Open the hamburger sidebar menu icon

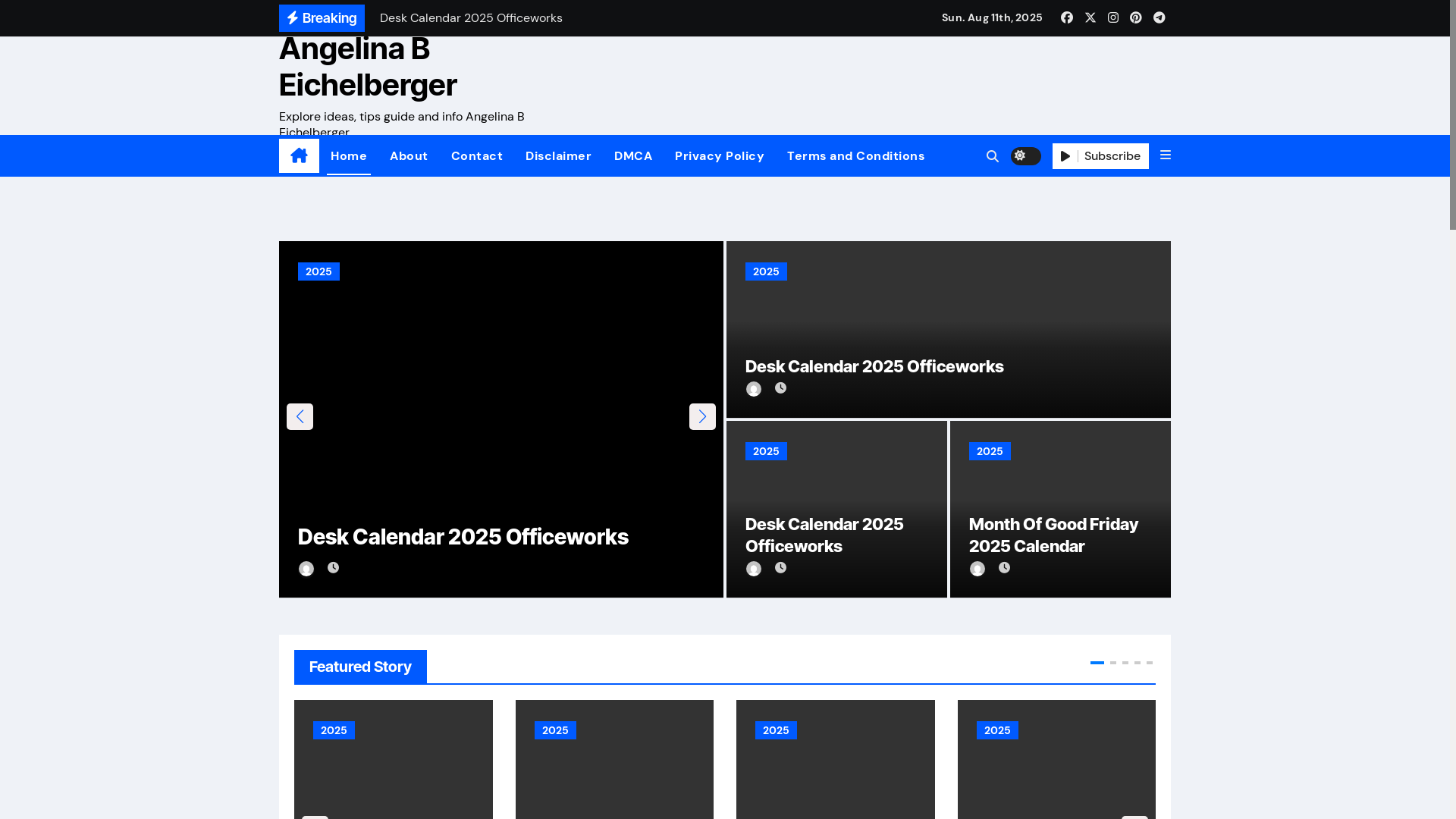pyautogui.click(x=1166, y=155)
